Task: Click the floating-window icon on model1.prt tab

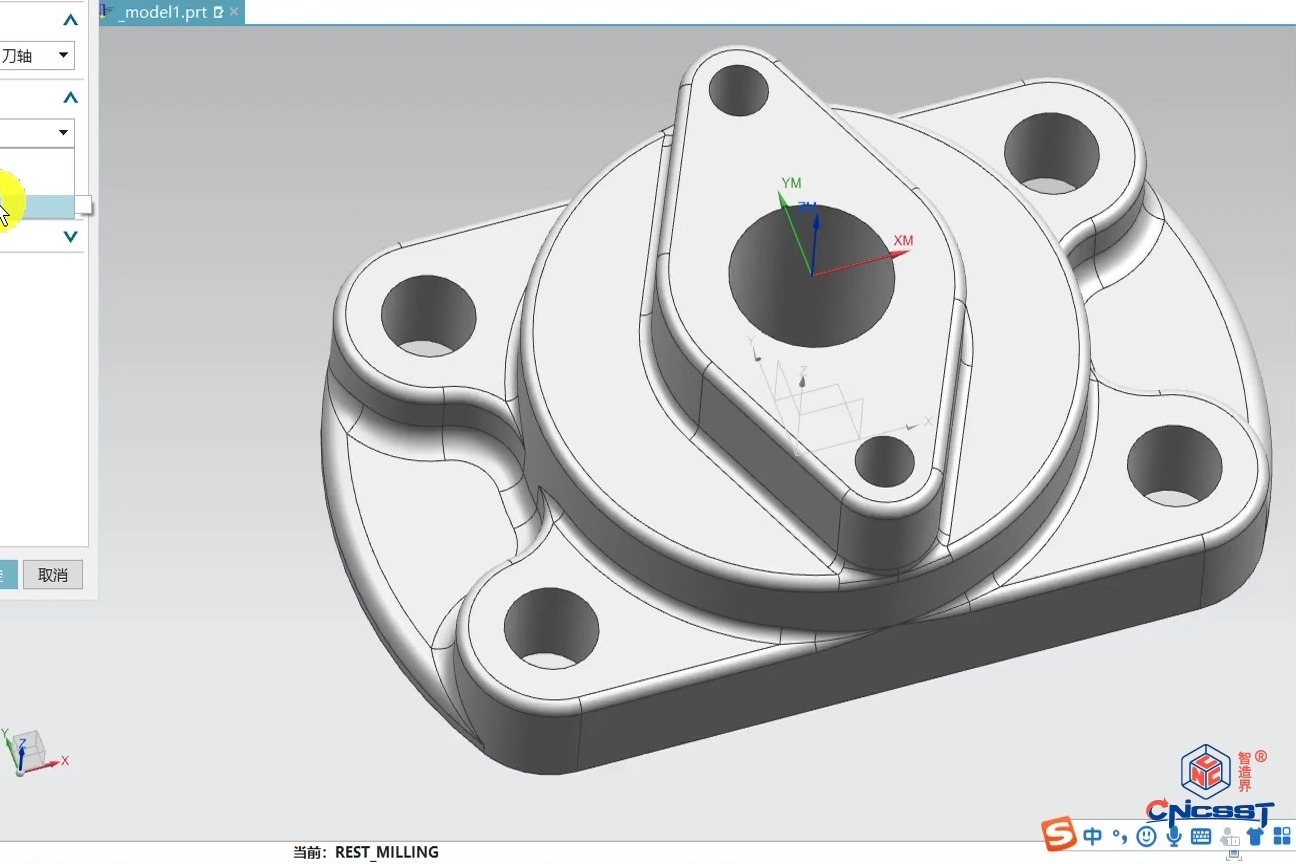Action: coord(219,13)
